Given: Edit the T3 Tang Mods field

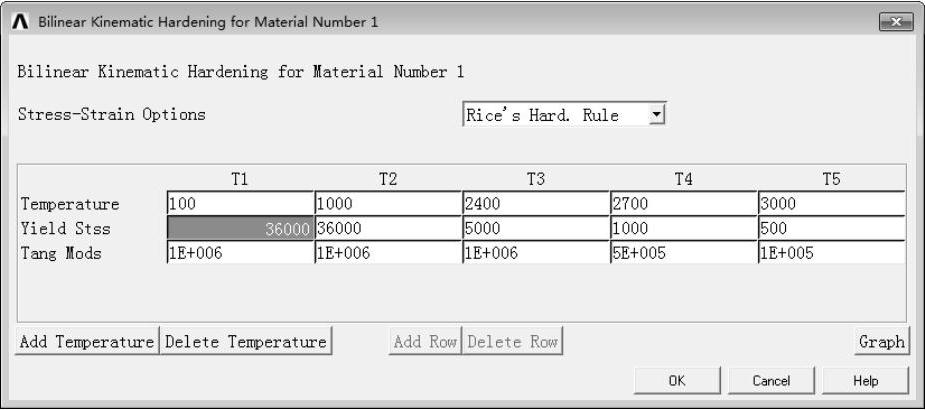Looking at the screenshot, I should 537,253.
